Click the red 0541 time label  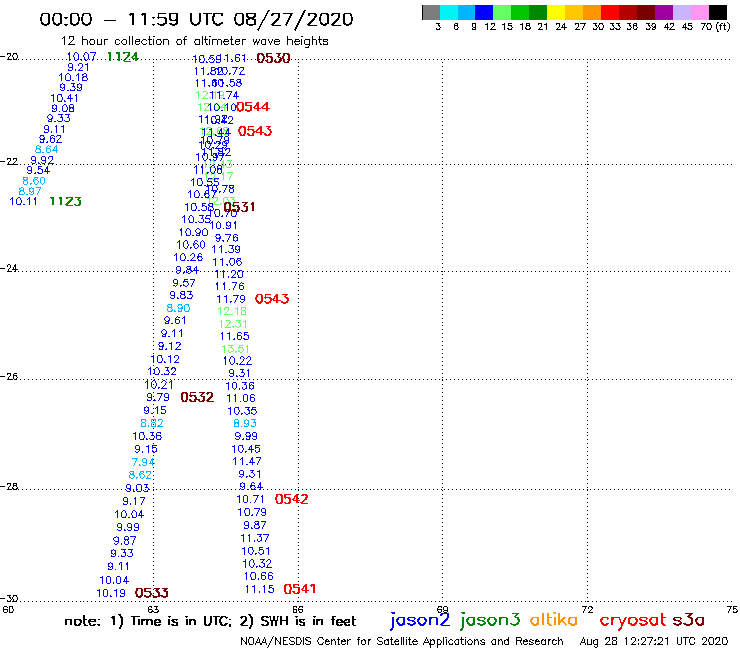[300, 589]
